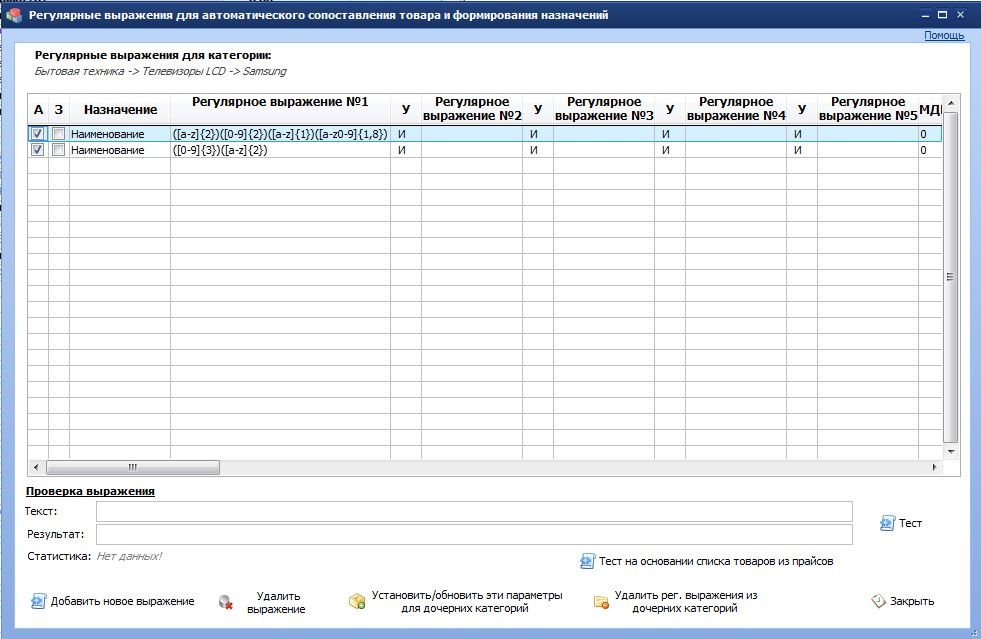This screenshot has width=981, height=639.
Task: Select the Наименование cell in the first row
Action: [120, 133]
